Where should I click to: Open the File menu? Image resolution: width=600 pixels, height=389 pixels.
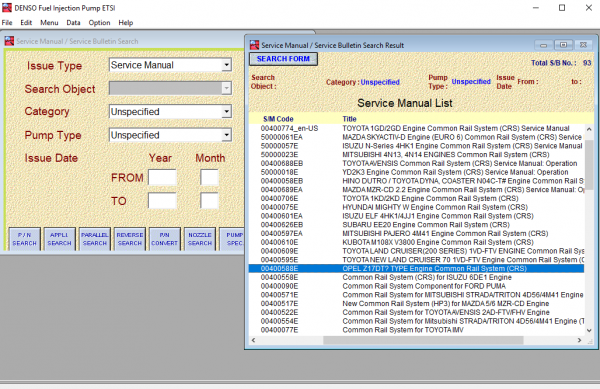(x=7, y=23)
